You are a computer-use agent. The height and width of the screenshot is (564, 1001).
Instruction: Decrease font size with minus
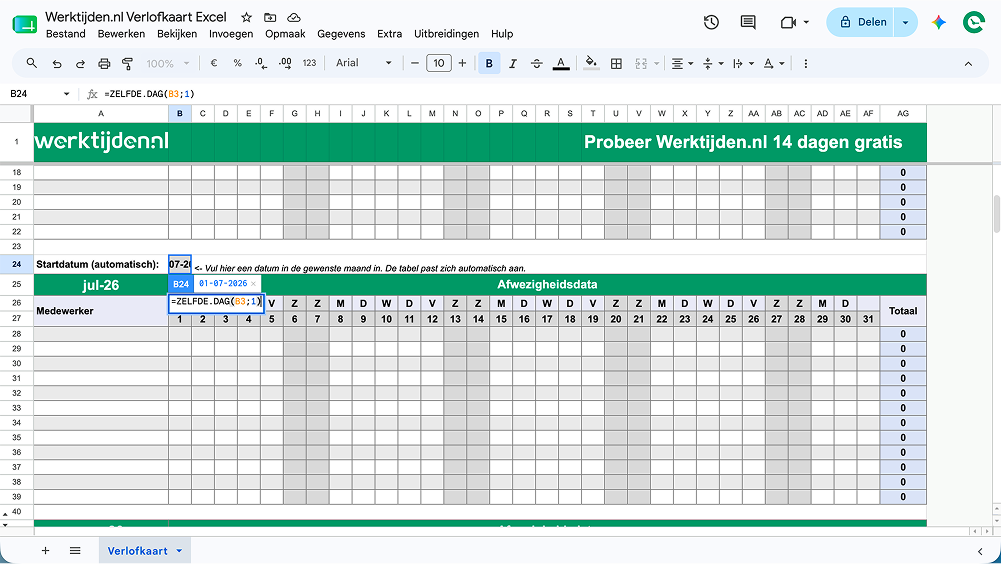pyautogui.click(x=414, y=63)
